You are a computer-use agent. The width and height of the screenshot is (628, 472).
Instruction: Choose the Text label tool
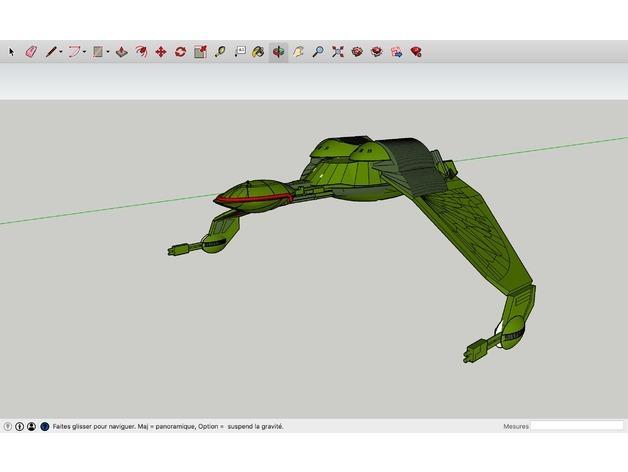coord(240,52)
